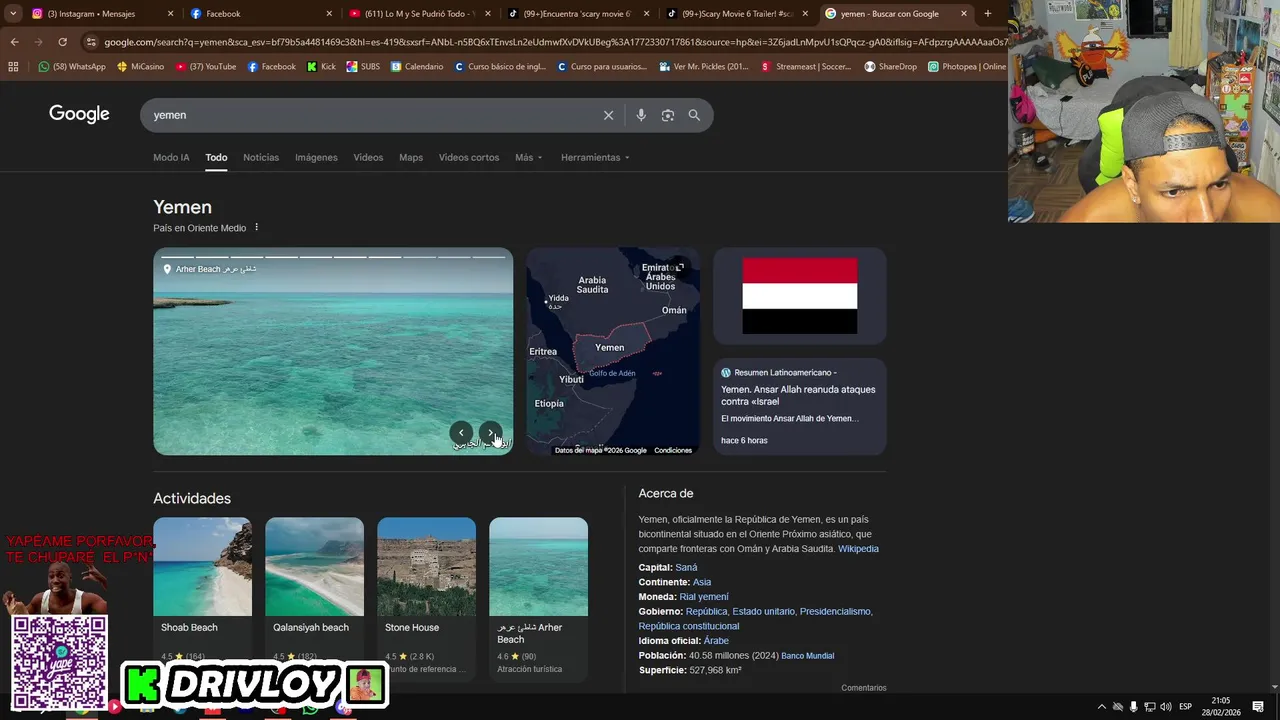The height and width of the screenshot is (720, 1280).
Task: Open the Arher Beach activity card
Action: (x=538, y=599)
